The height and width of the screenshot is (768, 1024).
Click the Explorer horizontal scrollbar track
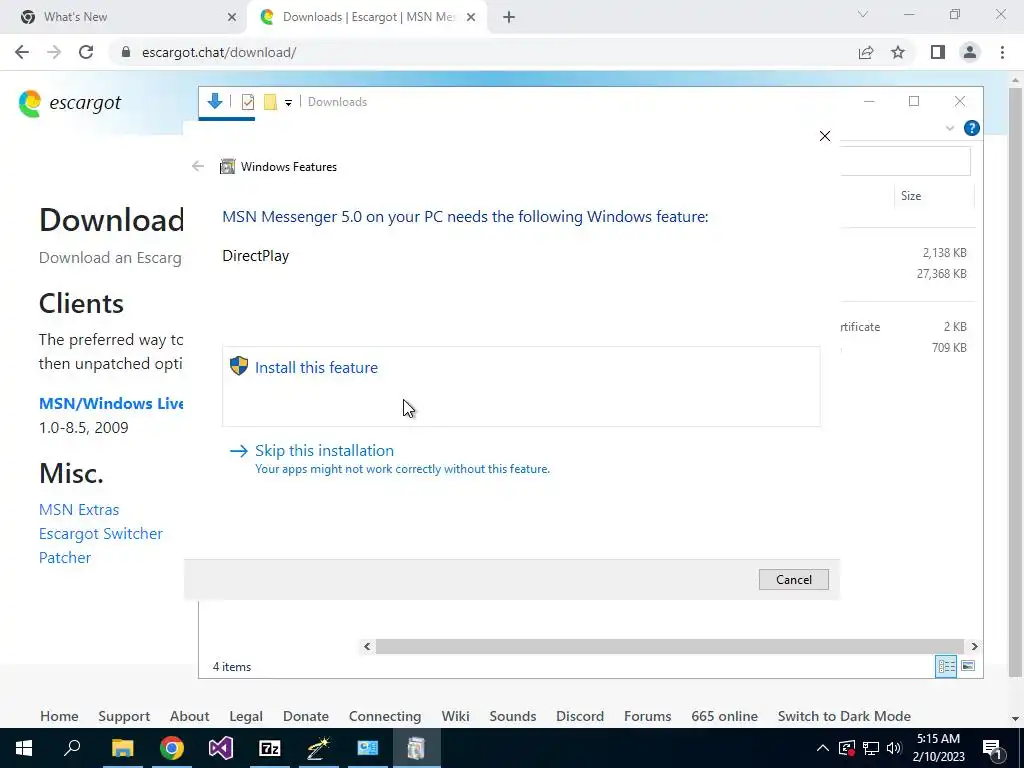[670, 647]
